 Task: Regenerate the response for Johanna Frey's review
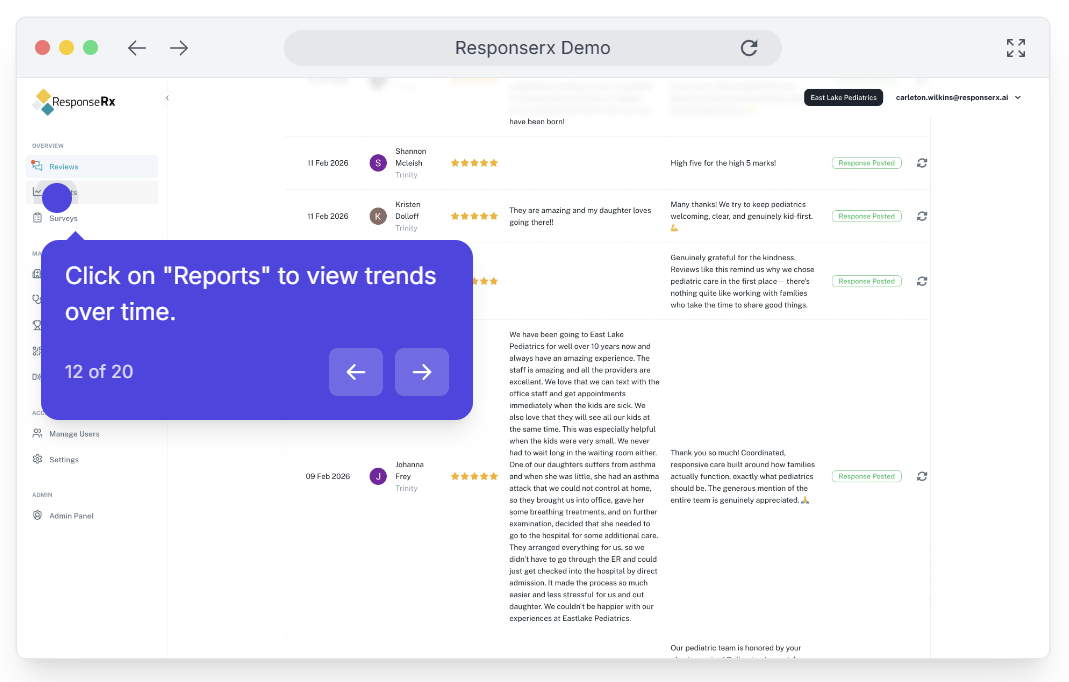[x=922, y=476]
